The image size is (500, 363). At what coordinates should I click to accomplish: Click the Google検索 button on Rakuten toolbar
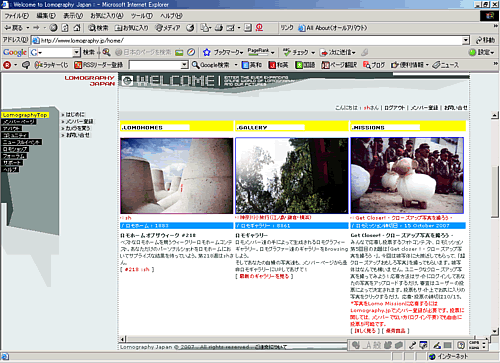tap(211, 65)
